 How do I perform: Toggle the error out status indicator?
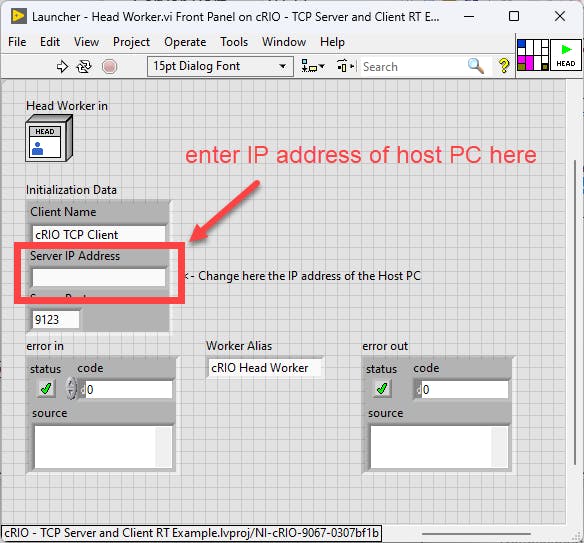(382, 389)
